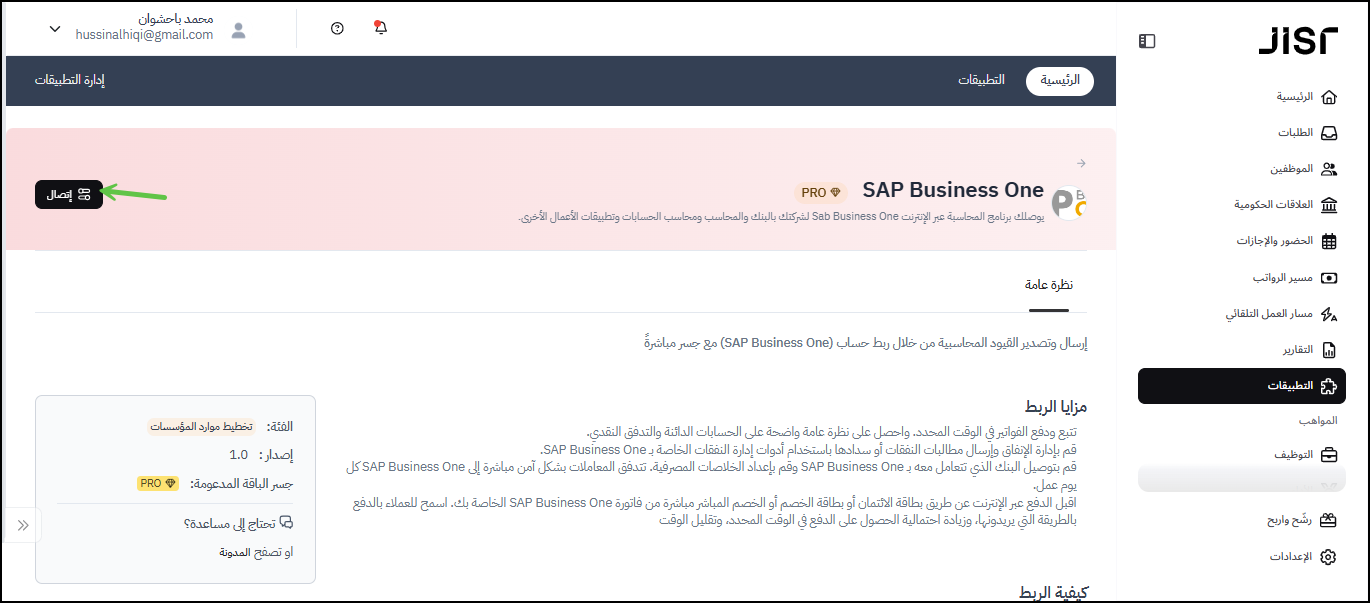Click the JISR logo
This screenshot has width=1370, height=603.
coord(1297,41)
